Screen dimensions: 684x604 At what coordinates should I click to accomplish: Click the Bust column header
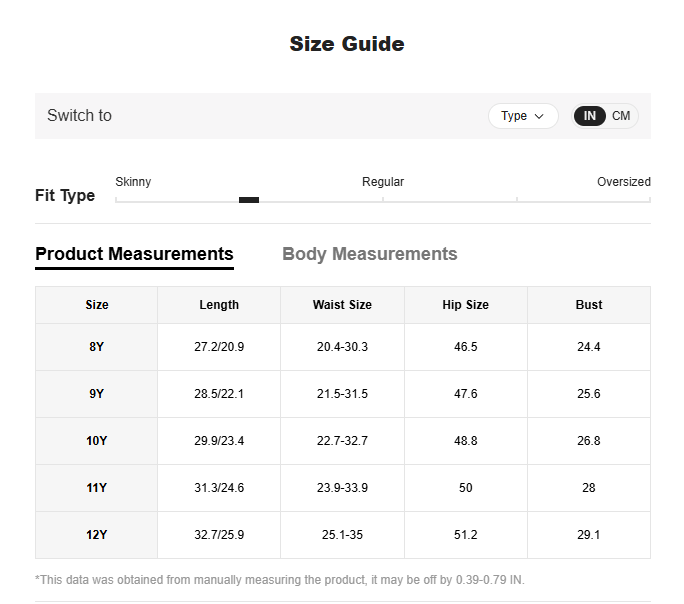tap(588, 305)
